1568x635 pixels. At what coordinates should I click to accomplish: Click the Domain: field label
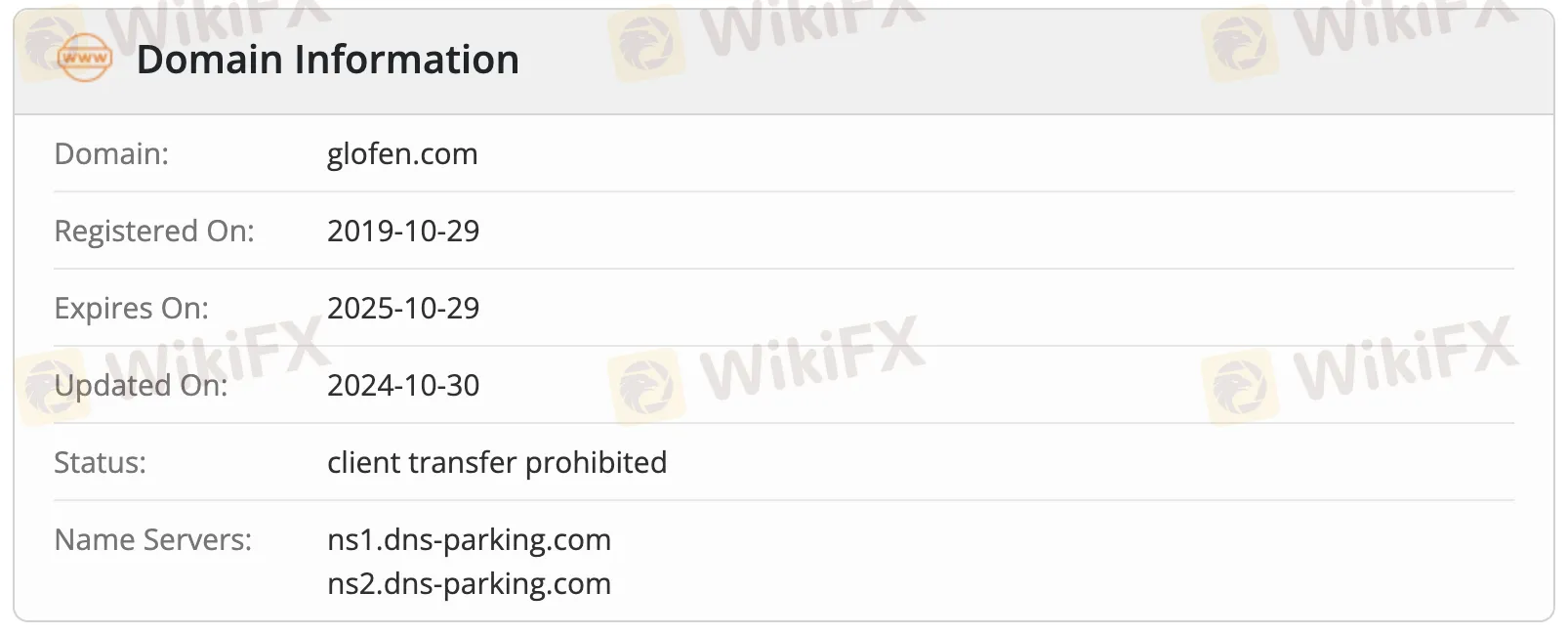pyautogui.click(x=111, y=154)
